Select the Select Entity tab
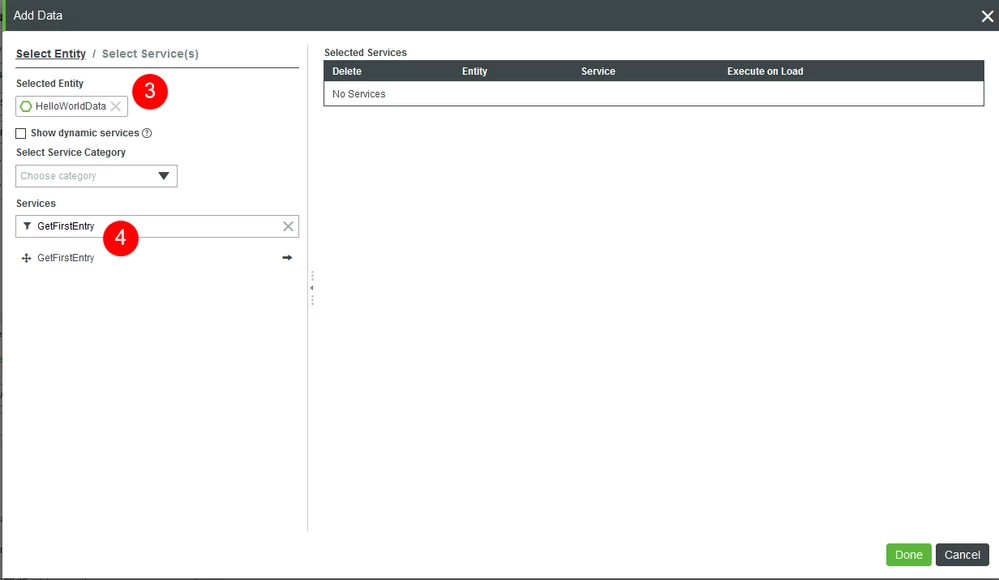Viewport: 999px width, 580px height. [51, 53]
